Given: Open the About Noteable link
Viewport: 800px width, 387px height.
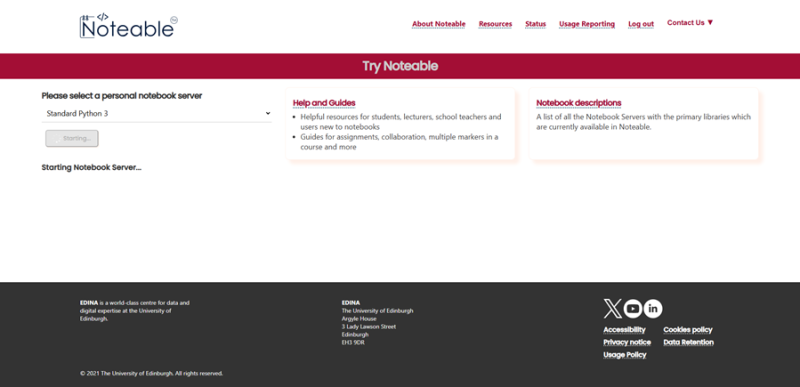Looking at the screenshot, I should pyautogui.click(x=439, y=24).
